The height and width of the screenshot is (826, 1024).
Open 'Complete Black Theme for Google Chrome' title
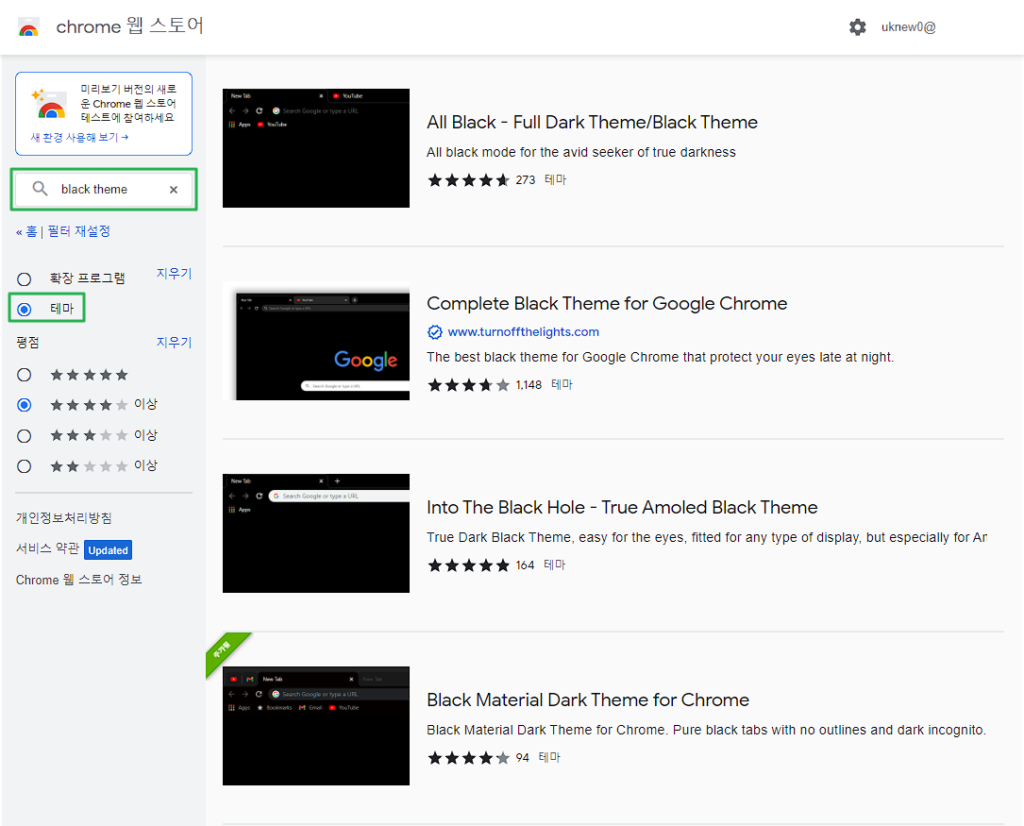pyautogui.click(x=607, y=304)
